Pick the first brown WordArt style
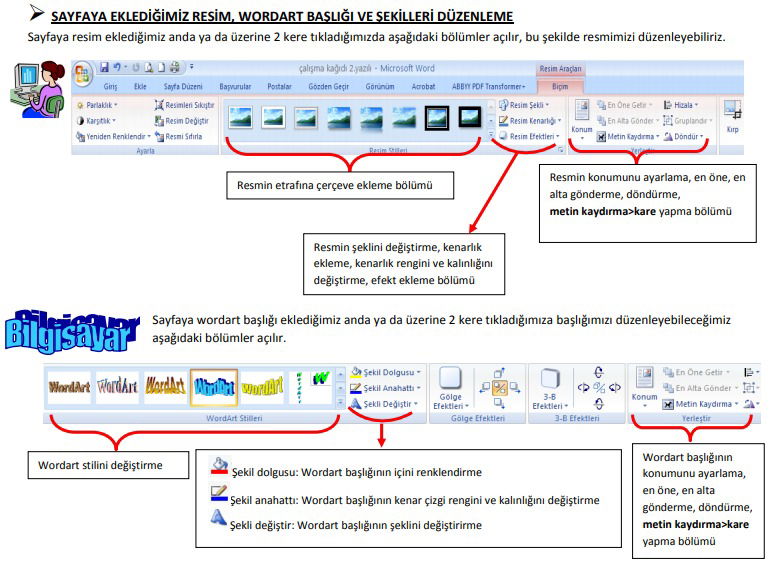770x564 pixels. click(x=69, y=388)
